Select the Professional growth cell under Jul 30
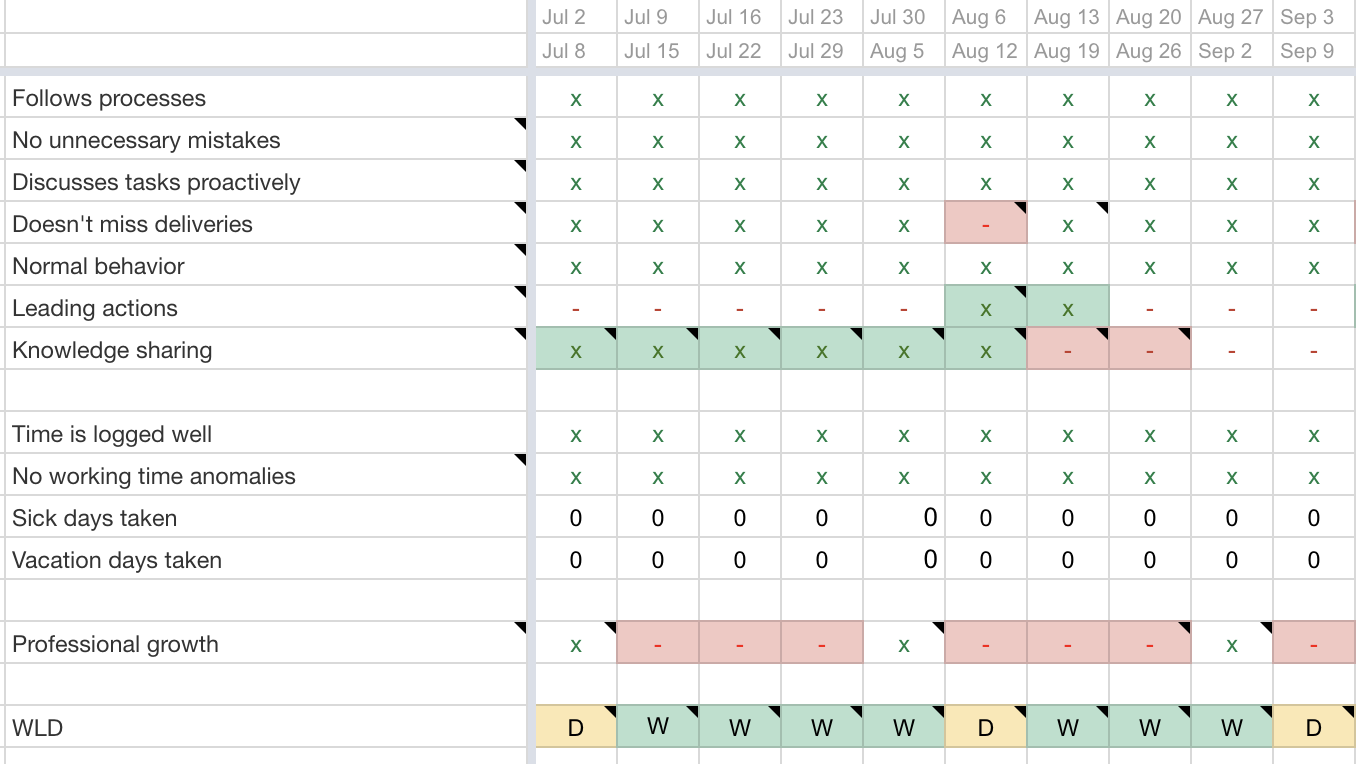1356x764 pixels. 904,644
